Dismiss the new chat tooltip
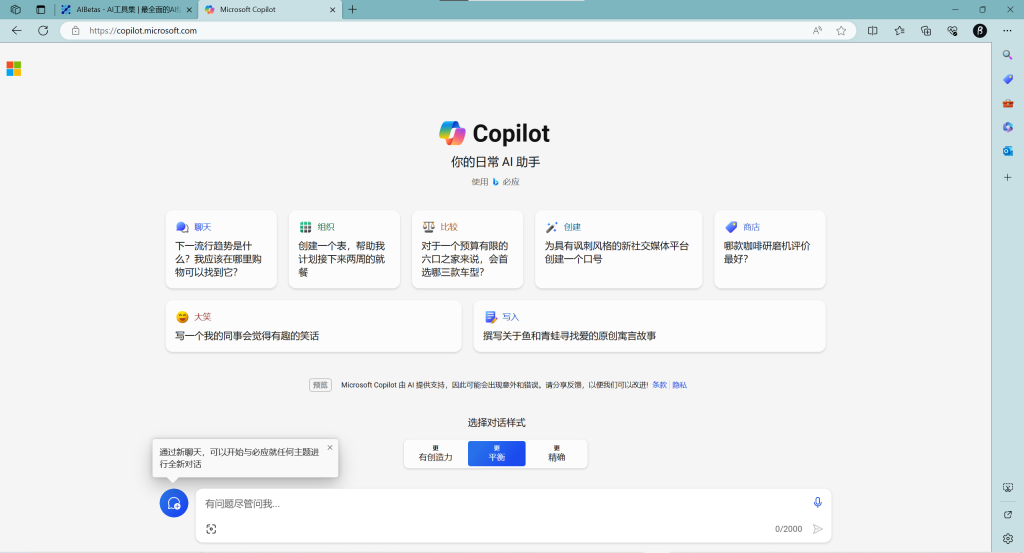1024x553 pixels. [x=330, y=447]
